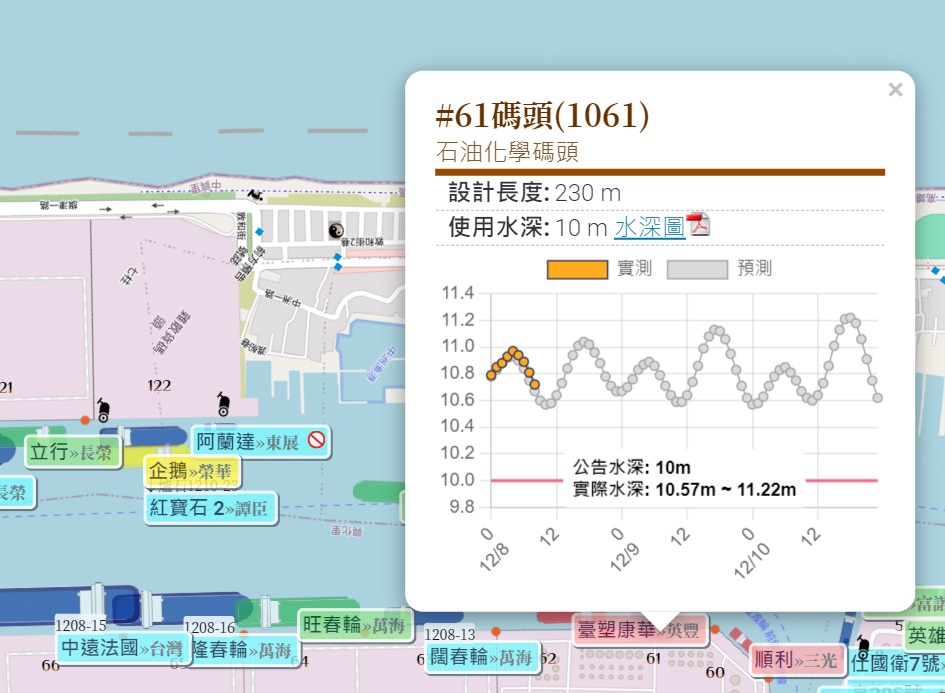The height and width of the screenshot is (693, 945).
Task: Toggle the 預測 series in the chart legend
Action: (752, 269)
